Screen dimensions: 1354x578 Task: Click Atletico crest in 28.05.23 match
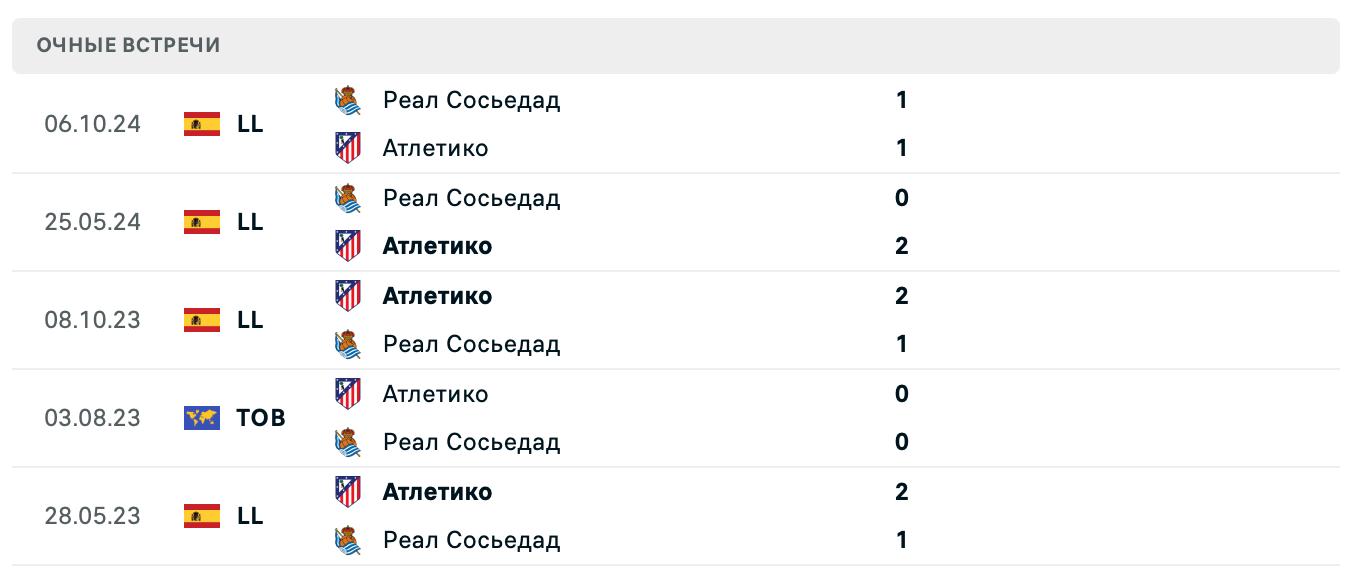coord(347,492)
